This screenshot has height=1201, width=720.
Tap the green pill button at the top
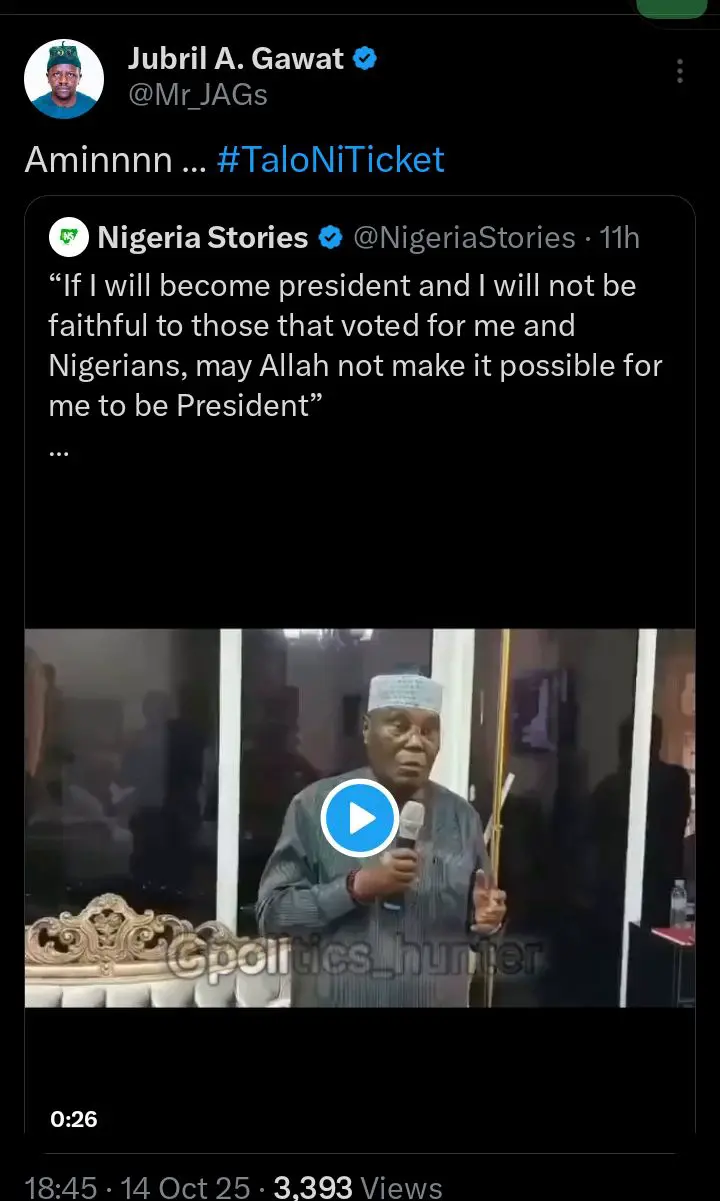(671, 8)
